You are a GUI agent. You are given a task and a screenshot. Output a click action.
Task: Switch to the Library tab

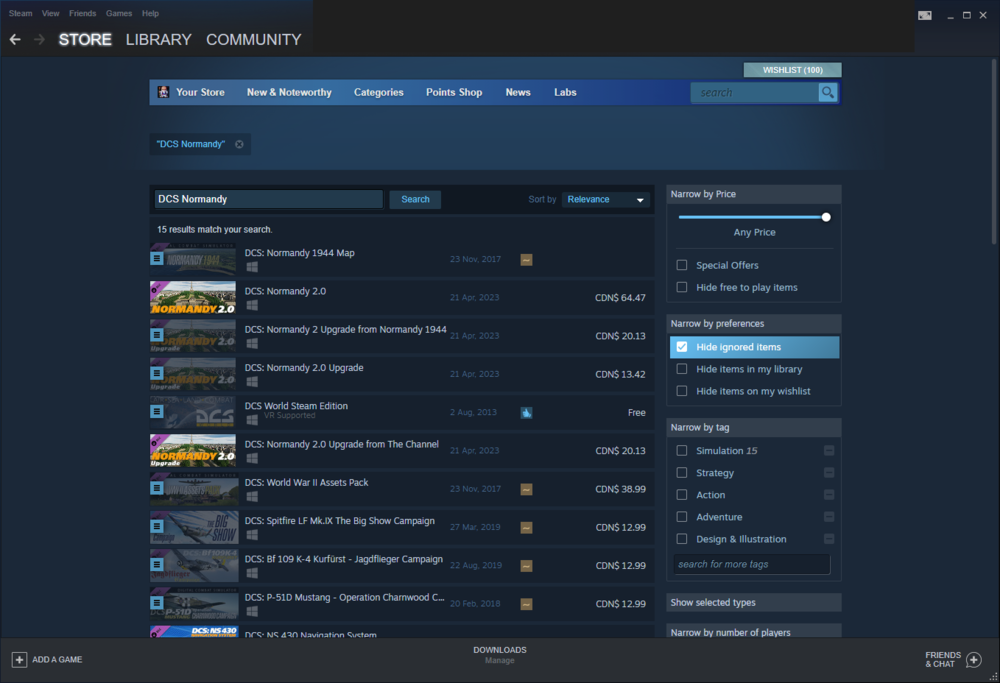pyautogui.click(x=157, y=39)
